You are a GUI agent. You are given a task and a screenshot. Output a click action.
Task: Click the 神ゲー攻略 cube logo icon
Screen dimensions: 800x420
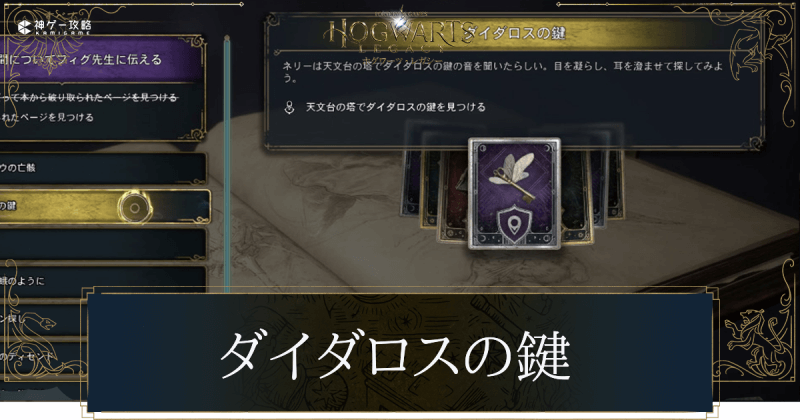coord(24,27)
